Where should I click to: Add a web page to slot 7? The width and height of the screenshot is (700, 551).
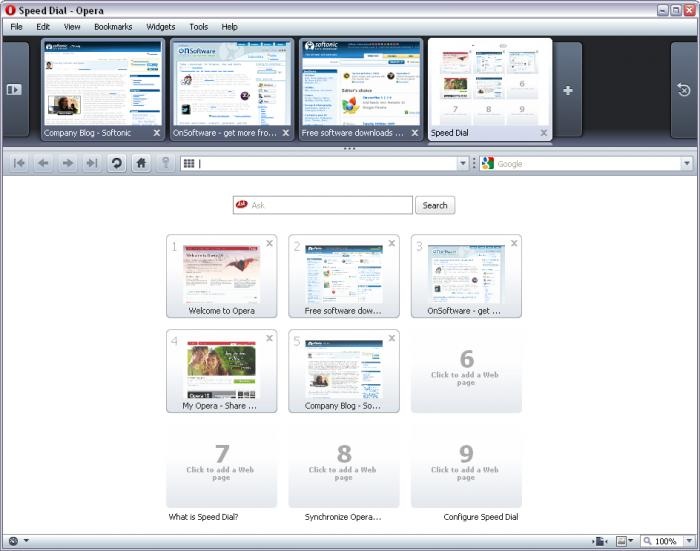pos(221,466)
